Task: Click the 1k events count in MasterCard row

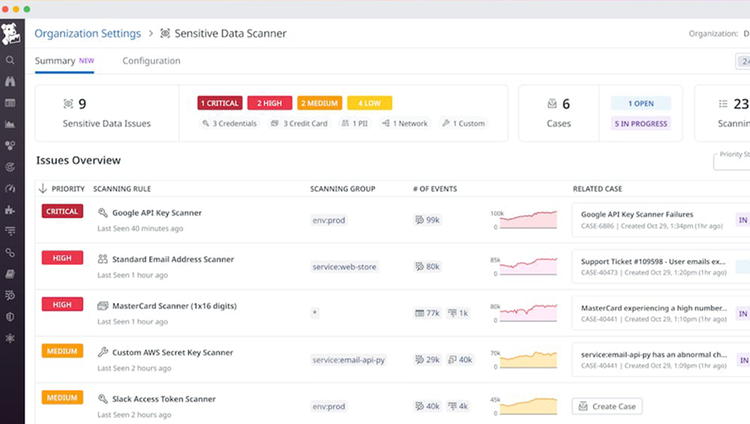Action: pyautogui.click(x=458, y=313)
